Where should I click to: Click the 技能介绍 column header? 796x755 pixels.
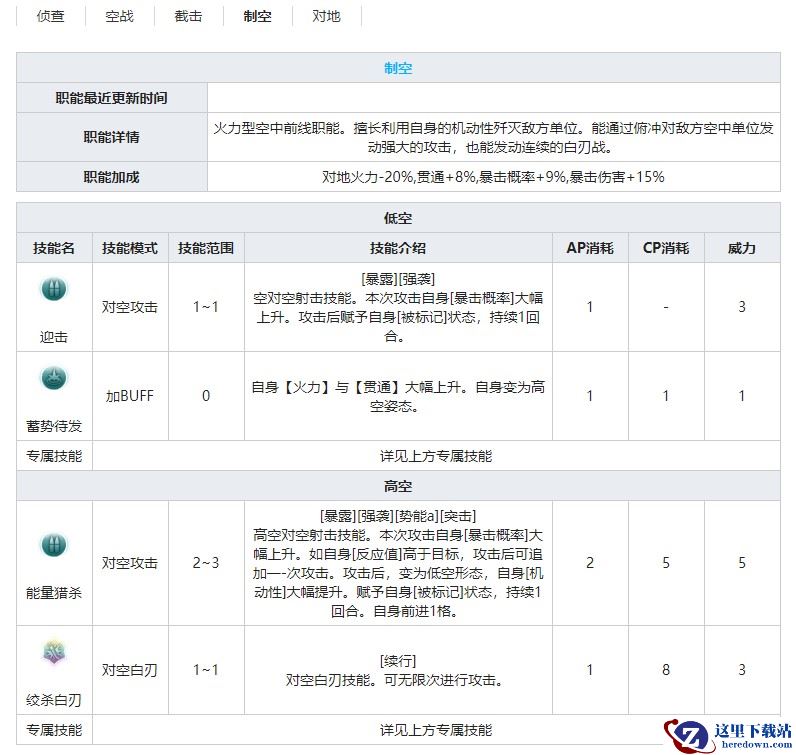click(398, 248)
